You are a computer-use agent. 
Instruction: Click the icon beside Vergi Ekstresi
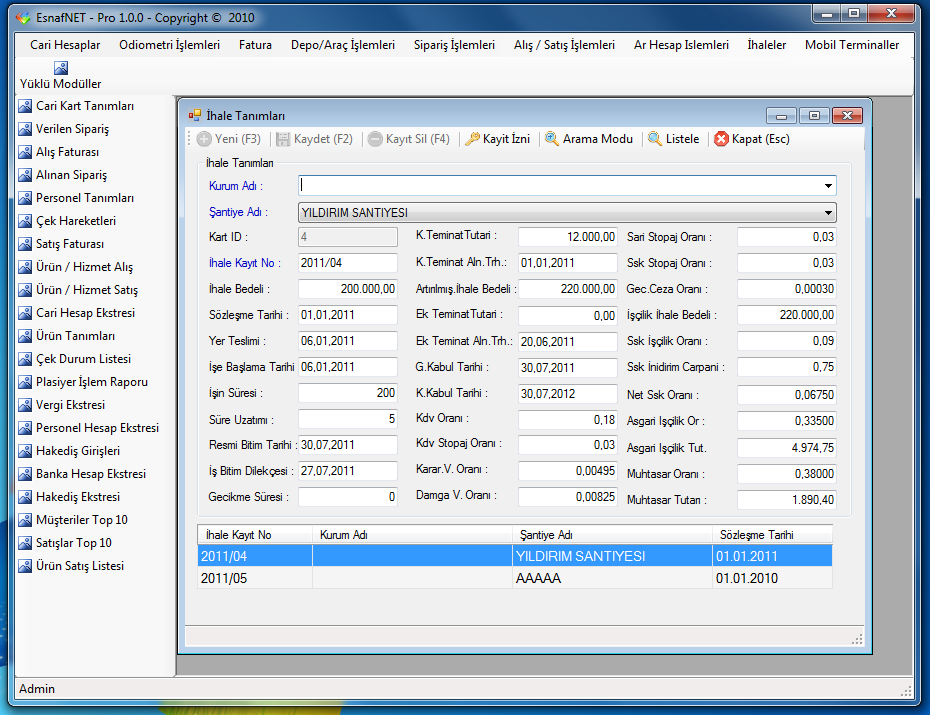tap(25, 406)
